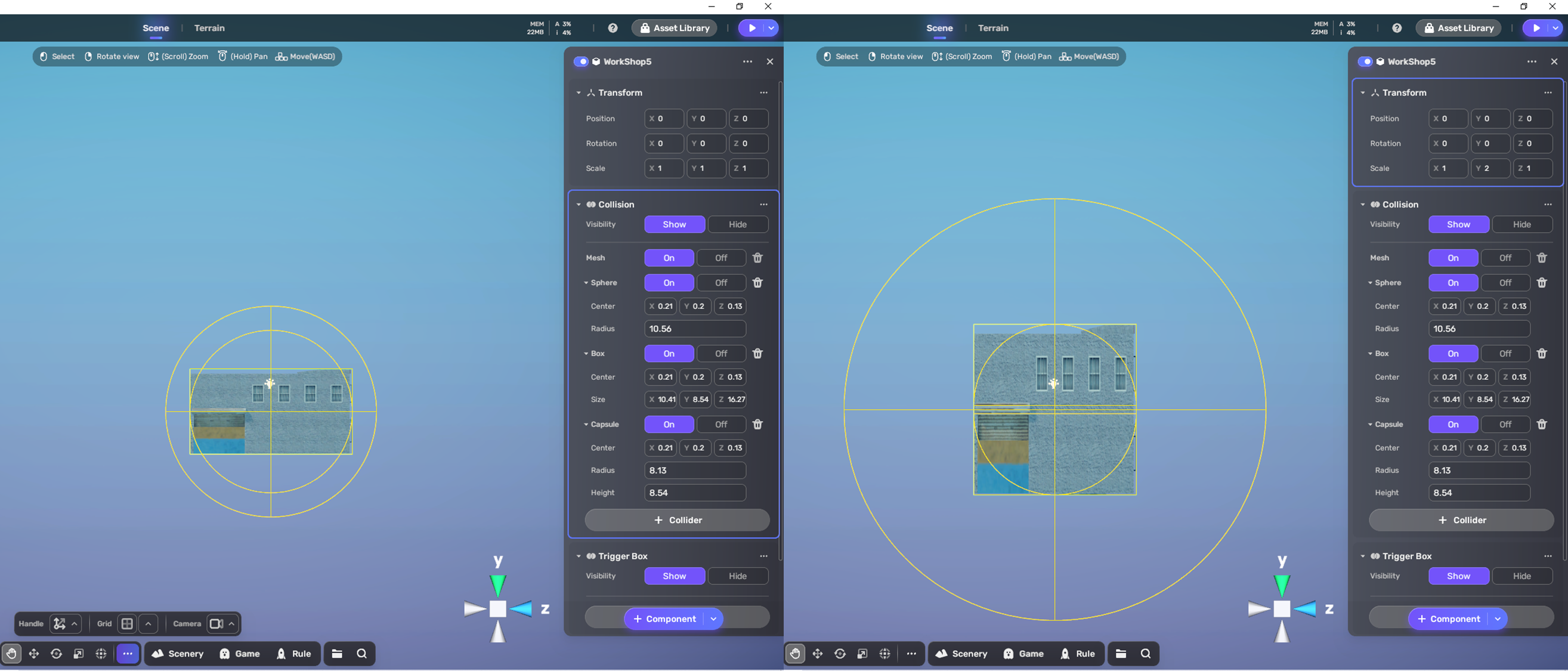Collapse the Capsule section in left panel
Viewport: 1568px width, 671px height.
point(586,425)
